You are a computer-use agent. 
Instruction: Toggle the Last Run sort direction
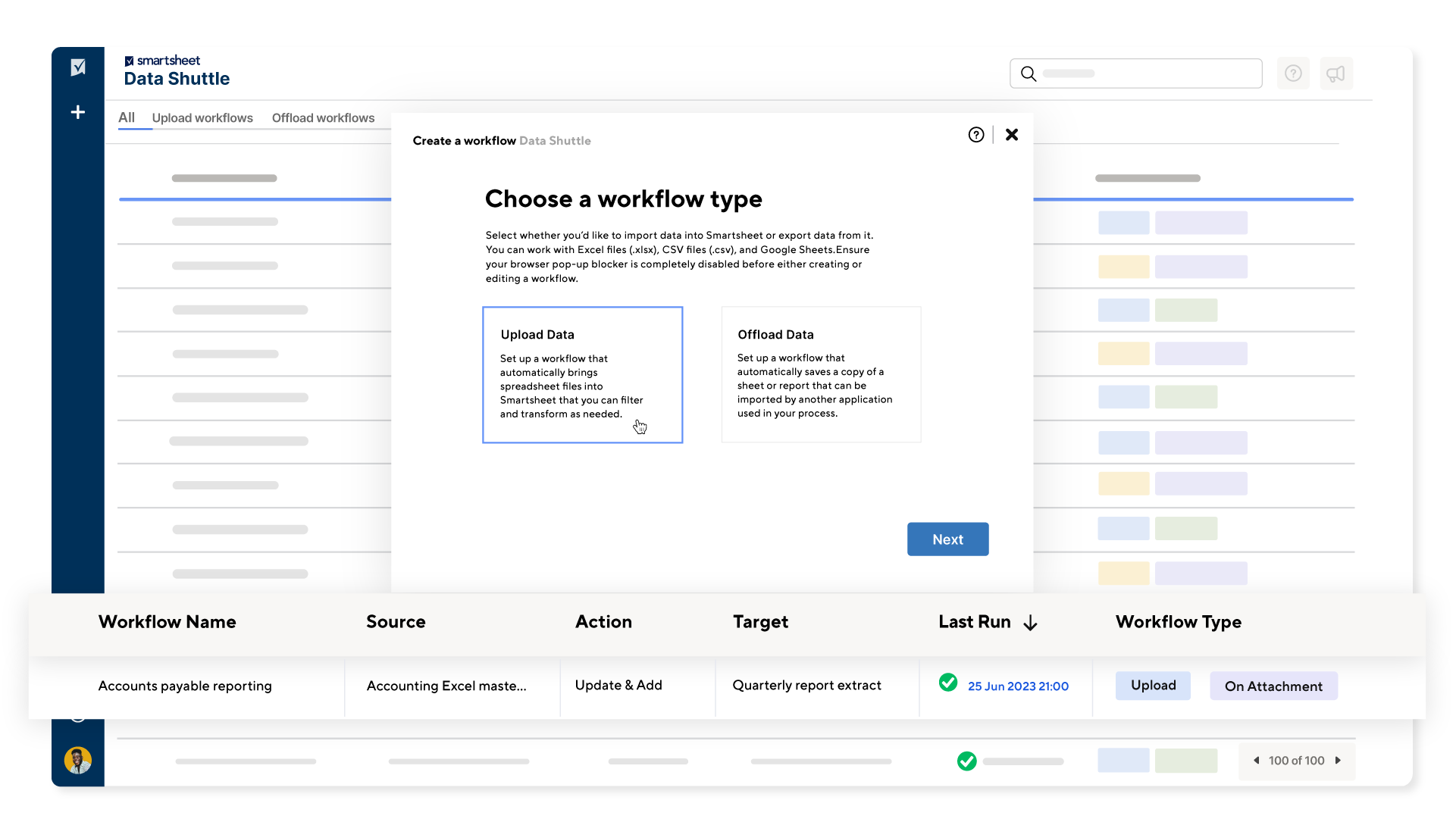pos(1031,623)
